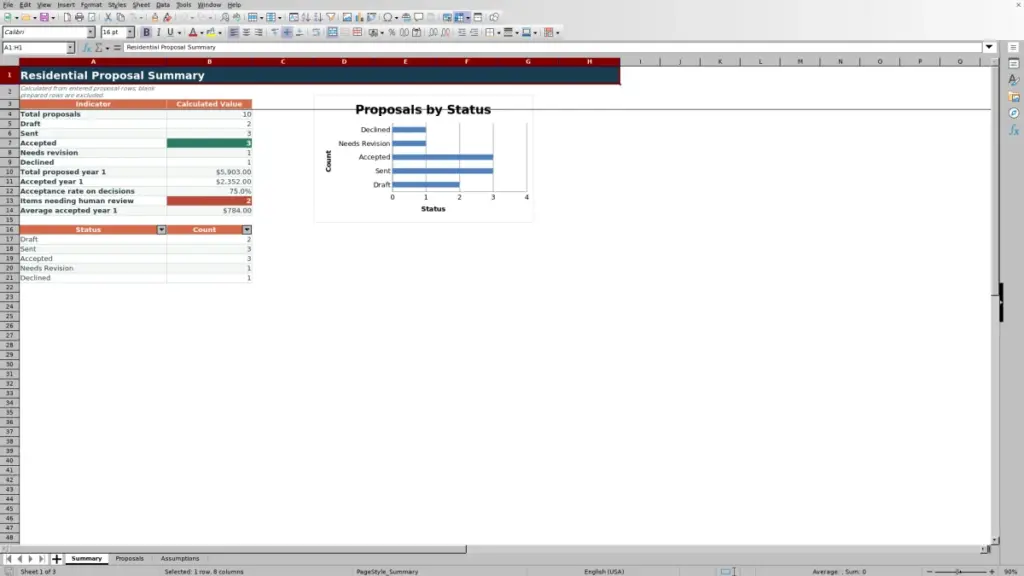This screenshot has width=1024, height=576.
Task: Click the Insert Chart icon
Action: (359, 17)
